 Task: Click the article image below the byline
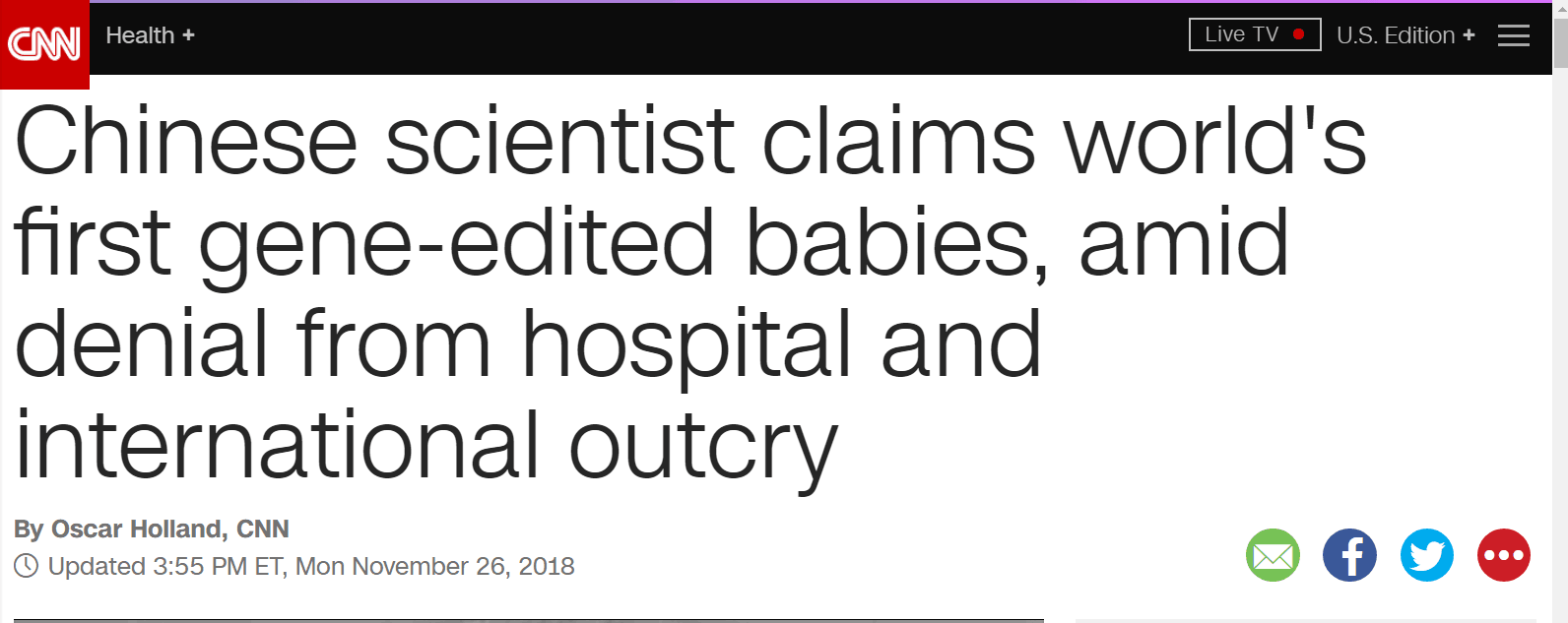click(528, 620)
